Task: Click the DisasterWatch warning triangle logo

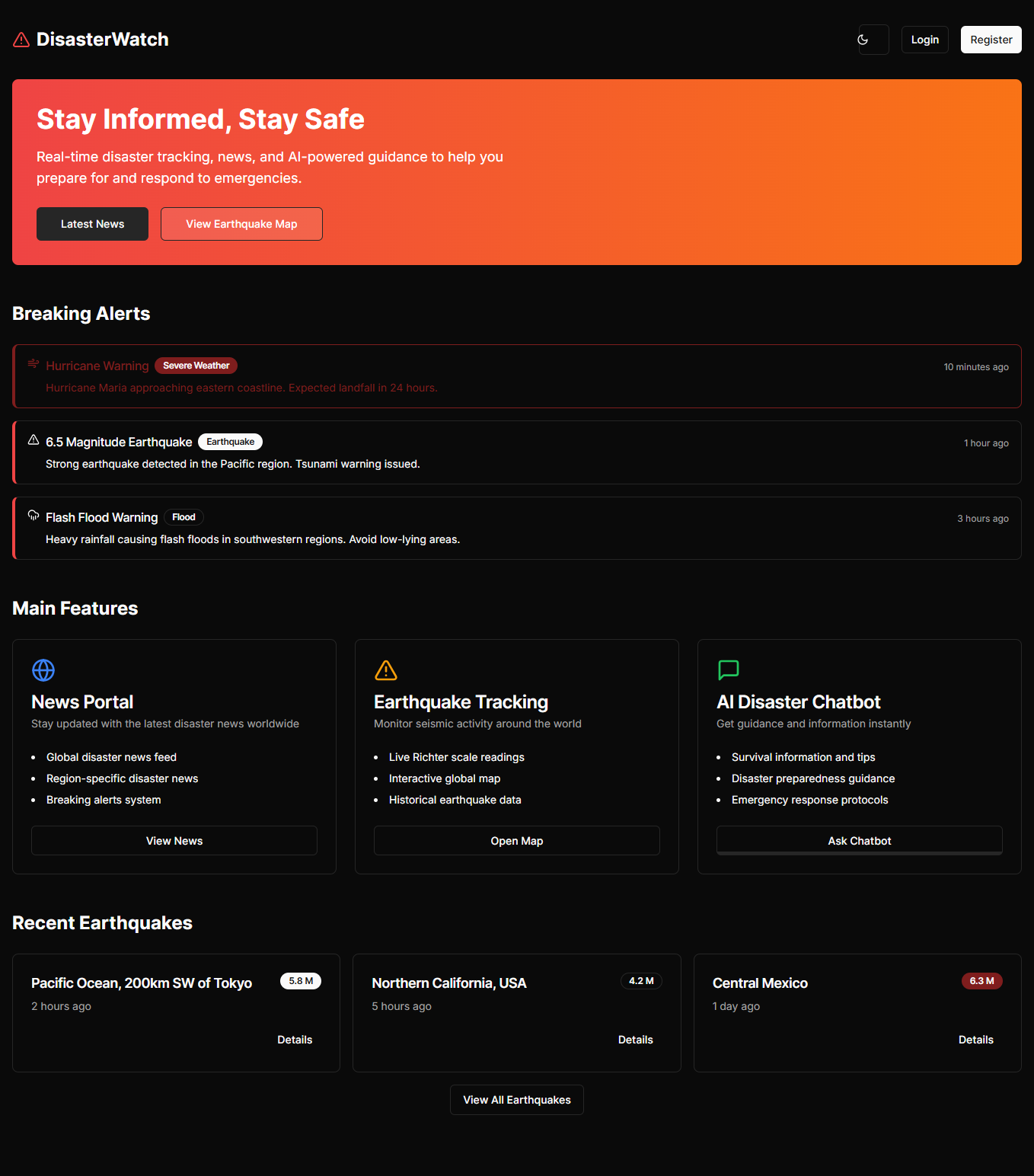Action: point(21,39)
